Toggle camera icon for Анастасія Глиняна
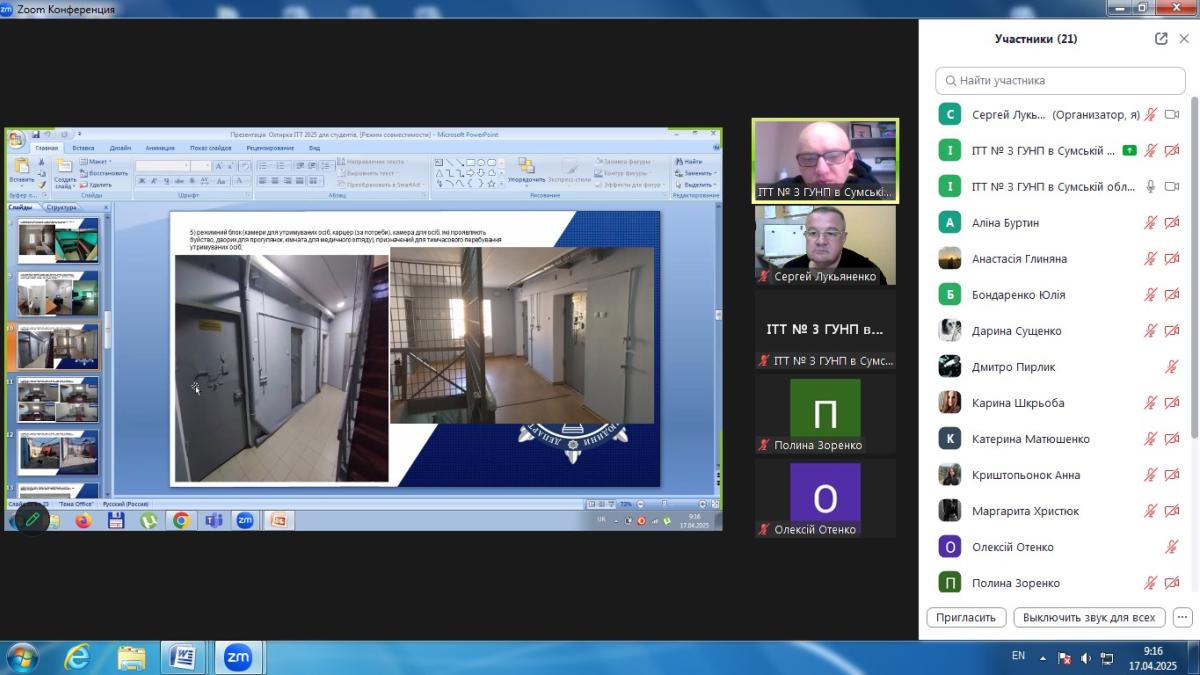This screenshot has height=675, width=1200. point(1172,259)
